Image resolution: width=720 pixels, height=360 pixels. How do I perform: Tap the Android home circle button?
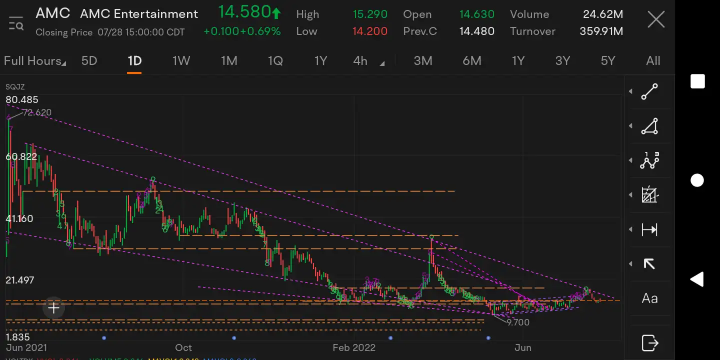(697, 180)
